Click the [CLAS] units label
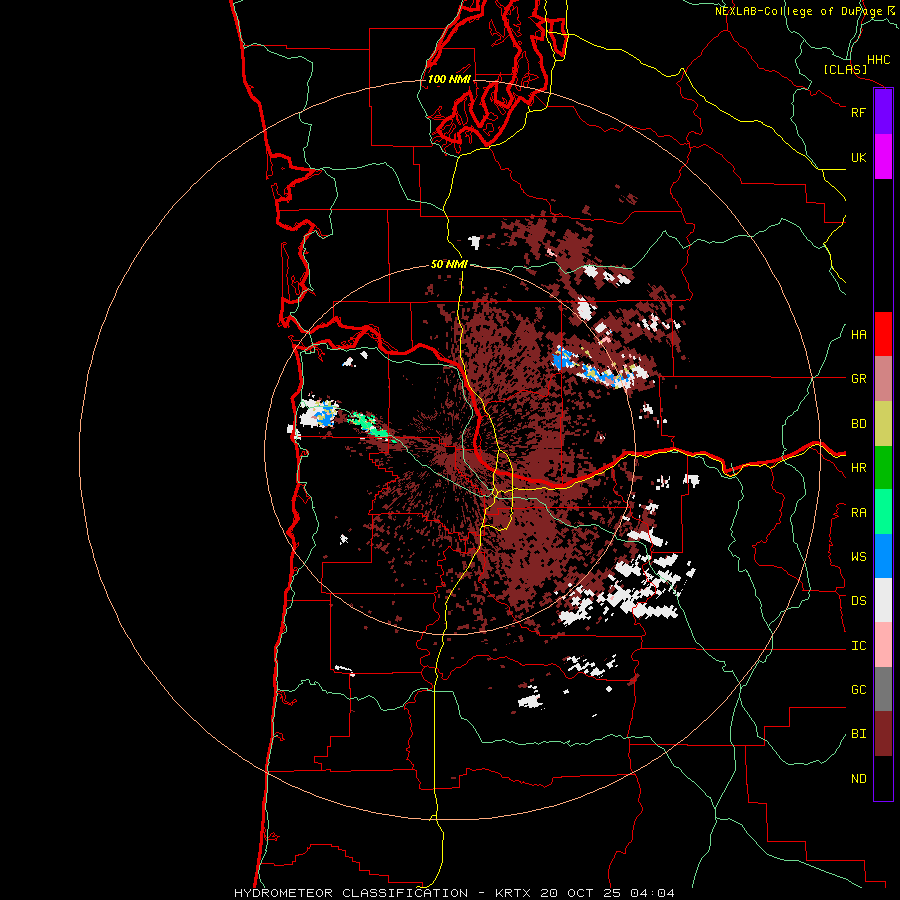Screen dimensions: 900x900 pyautogui.click(x=845, y=70)
